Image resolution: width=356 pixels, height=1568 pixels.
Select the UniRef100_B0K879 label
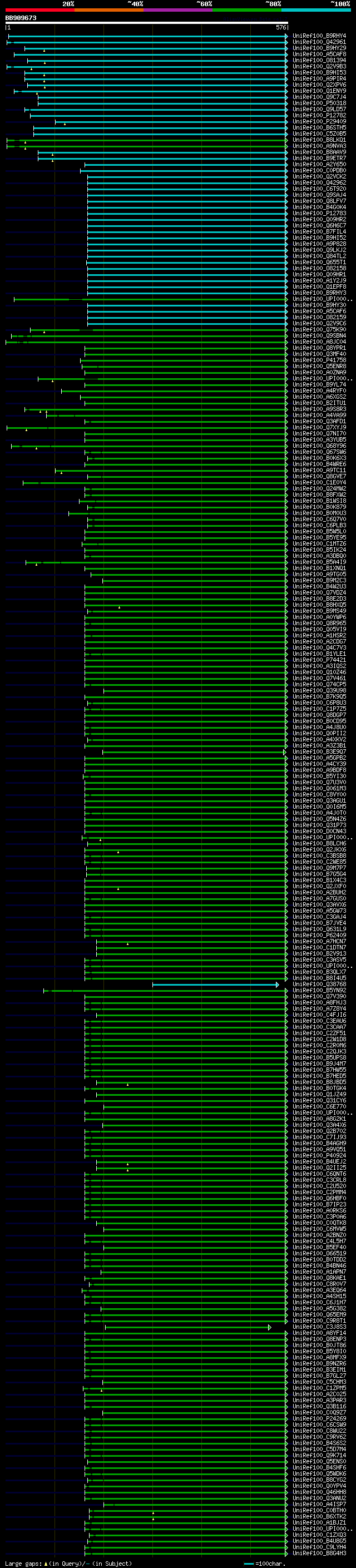[319, 507]
